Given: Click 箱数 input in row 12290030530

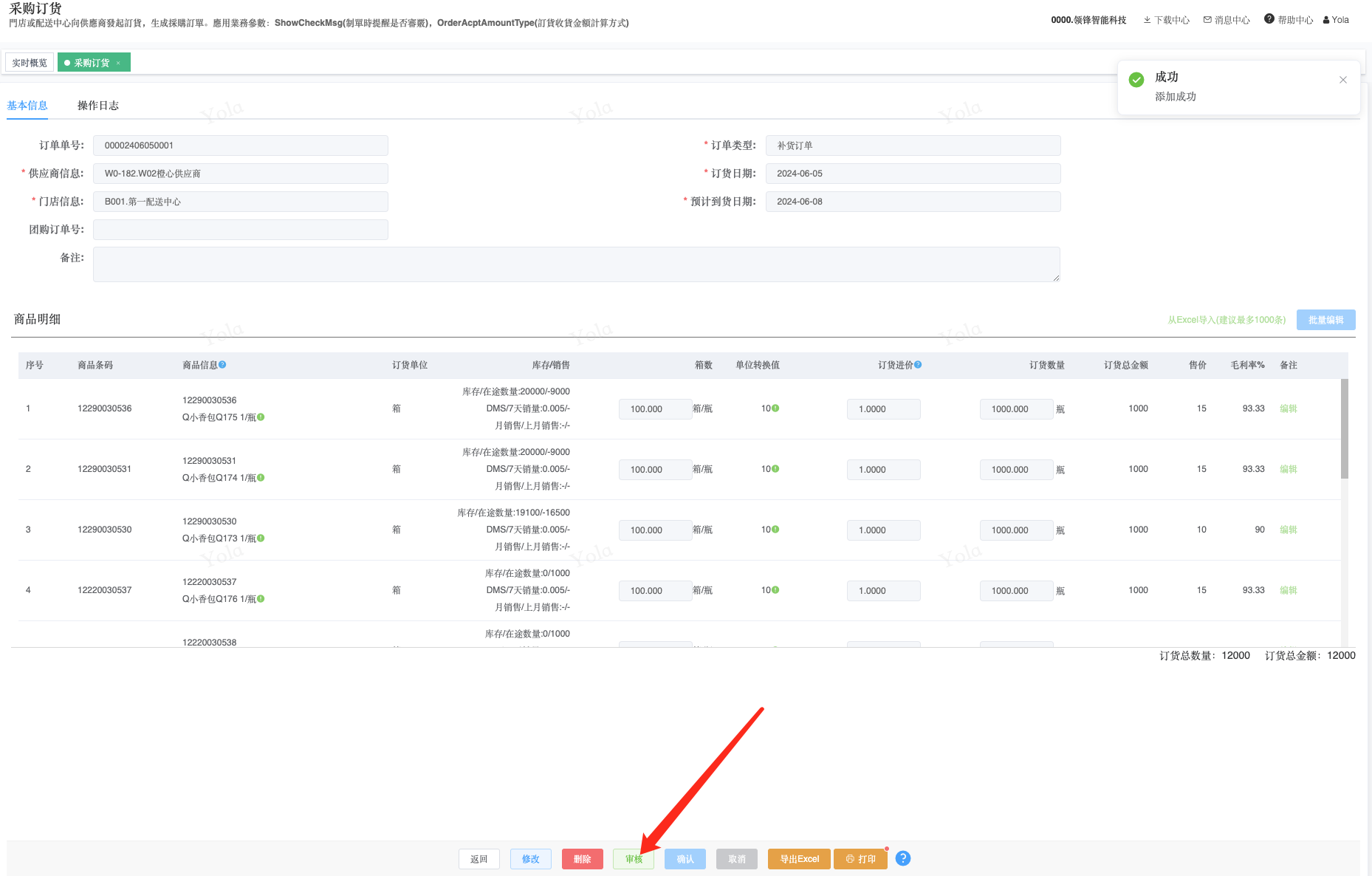Looking at the screenshot, I should point(655,530).
